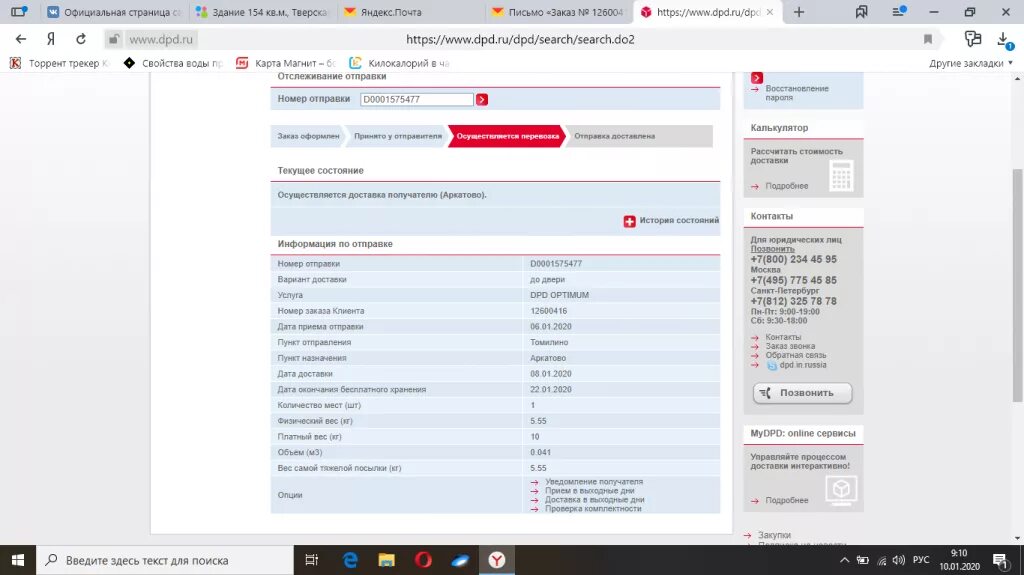Image resolution: width=1024 pixels, height=575 pixels.
Task: Click red arrow icon above Восстановление пароля
Action: click(757, 78)
